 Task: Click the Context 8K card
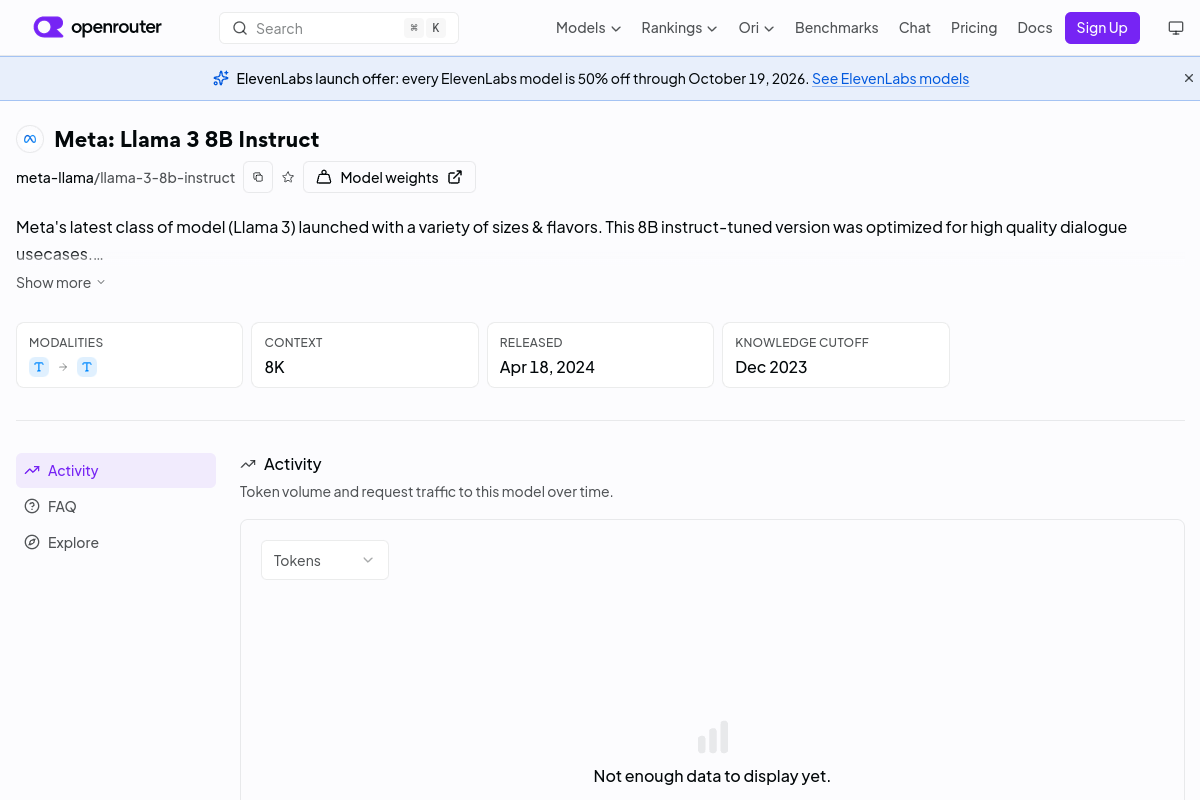[x=365, y=355]
